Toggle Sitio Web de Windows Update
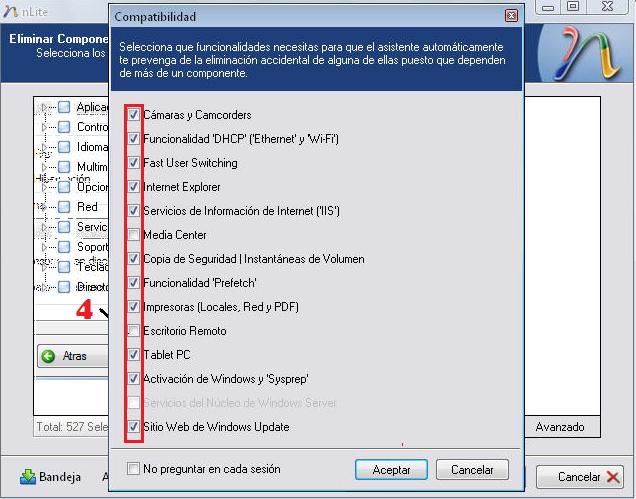Screen dimensions: 636x499 (134, 427)
